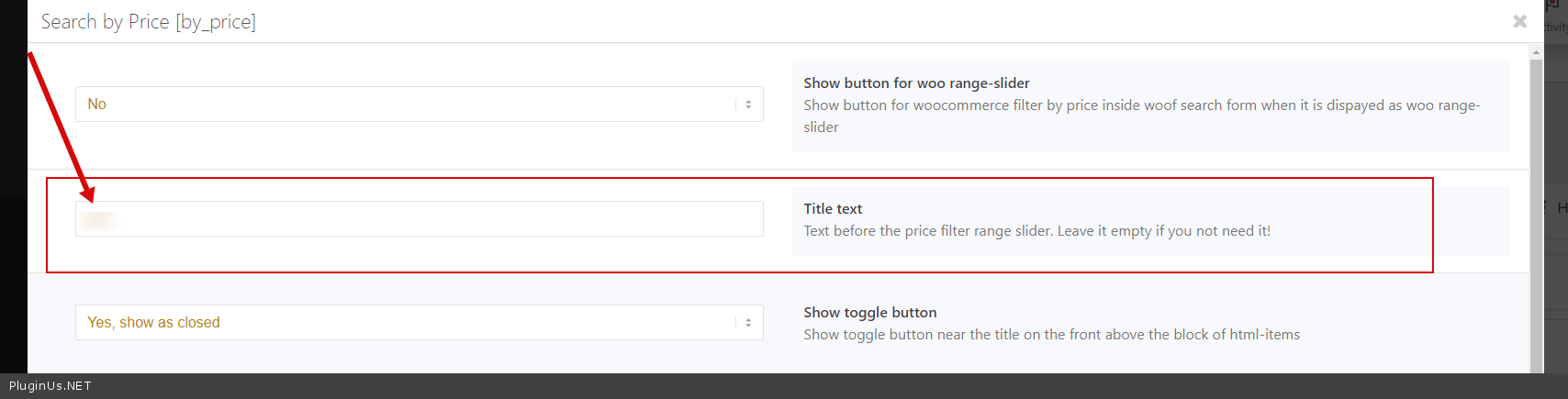Click the 'Show toggle button' heading

(869, 313)
